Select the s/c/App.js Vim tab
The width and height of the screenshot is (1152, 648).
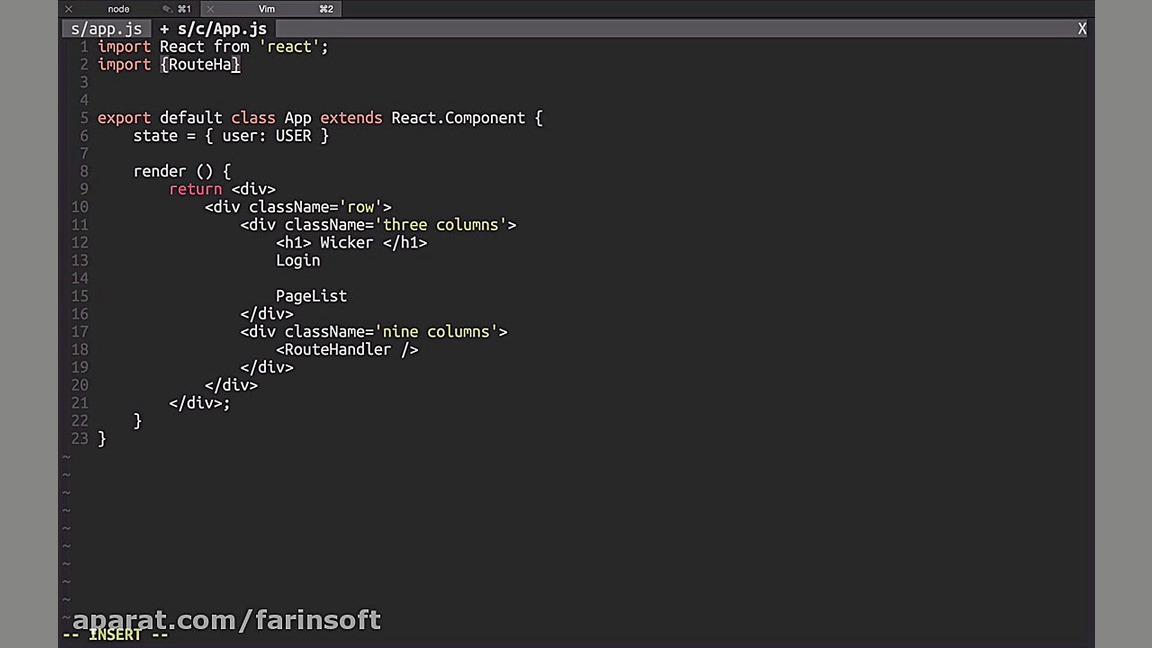tap(213, 29)
